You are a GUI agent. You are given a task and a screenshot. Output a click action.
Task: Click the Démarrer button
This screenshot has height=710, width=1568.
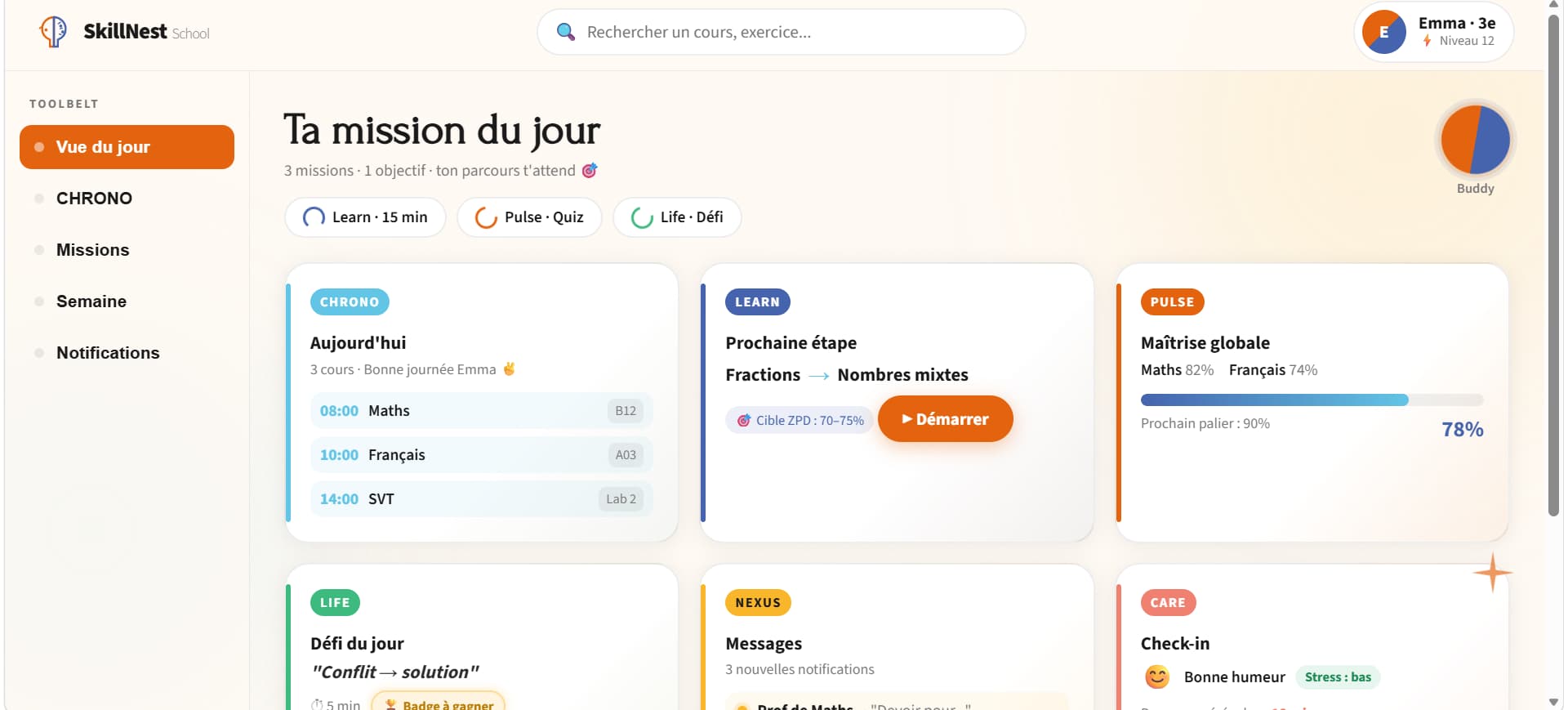(946, 419)
